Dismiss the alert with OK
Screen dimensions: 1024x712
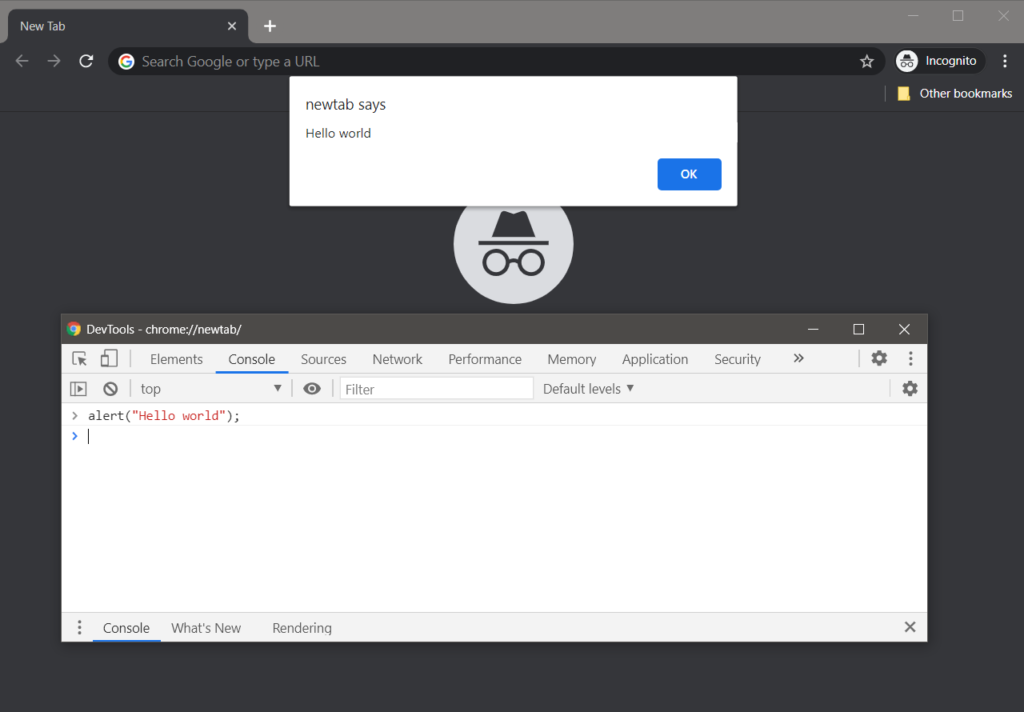tap(689, 173)
